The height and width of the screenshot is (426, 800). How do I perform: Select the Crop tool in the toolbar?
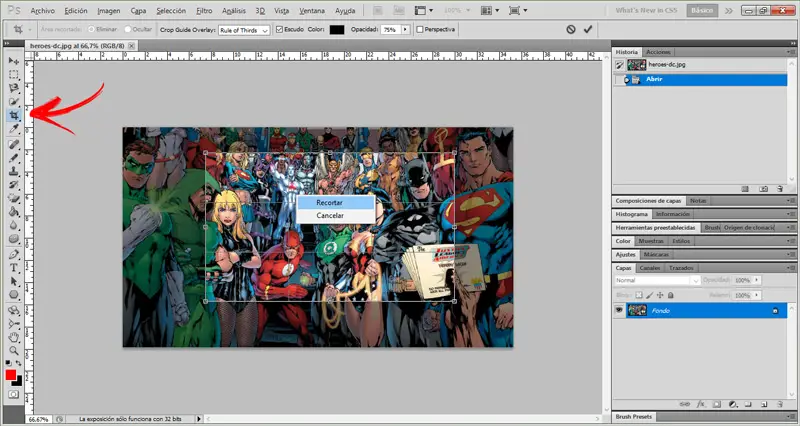click(14, 115)
